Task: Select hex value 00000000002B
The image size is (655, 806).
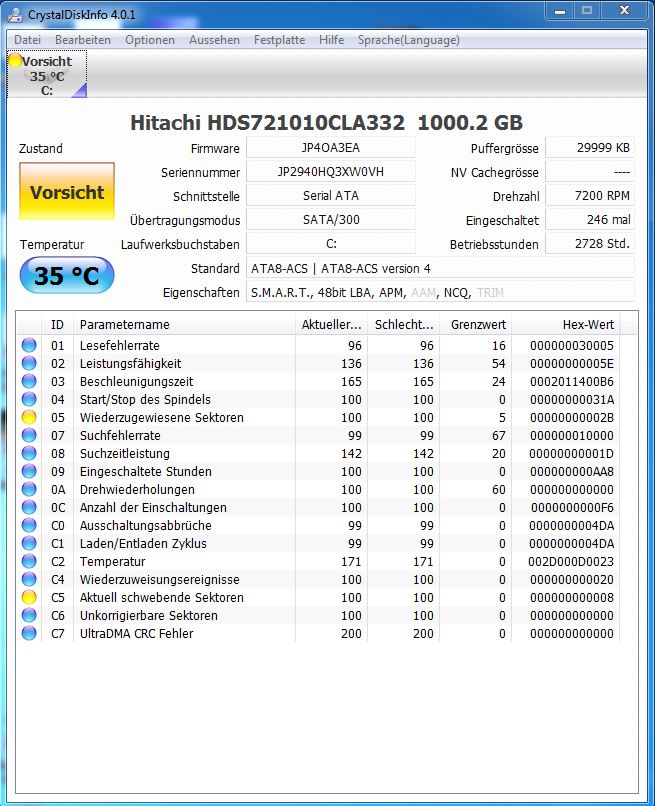Action: pos(572,417)
